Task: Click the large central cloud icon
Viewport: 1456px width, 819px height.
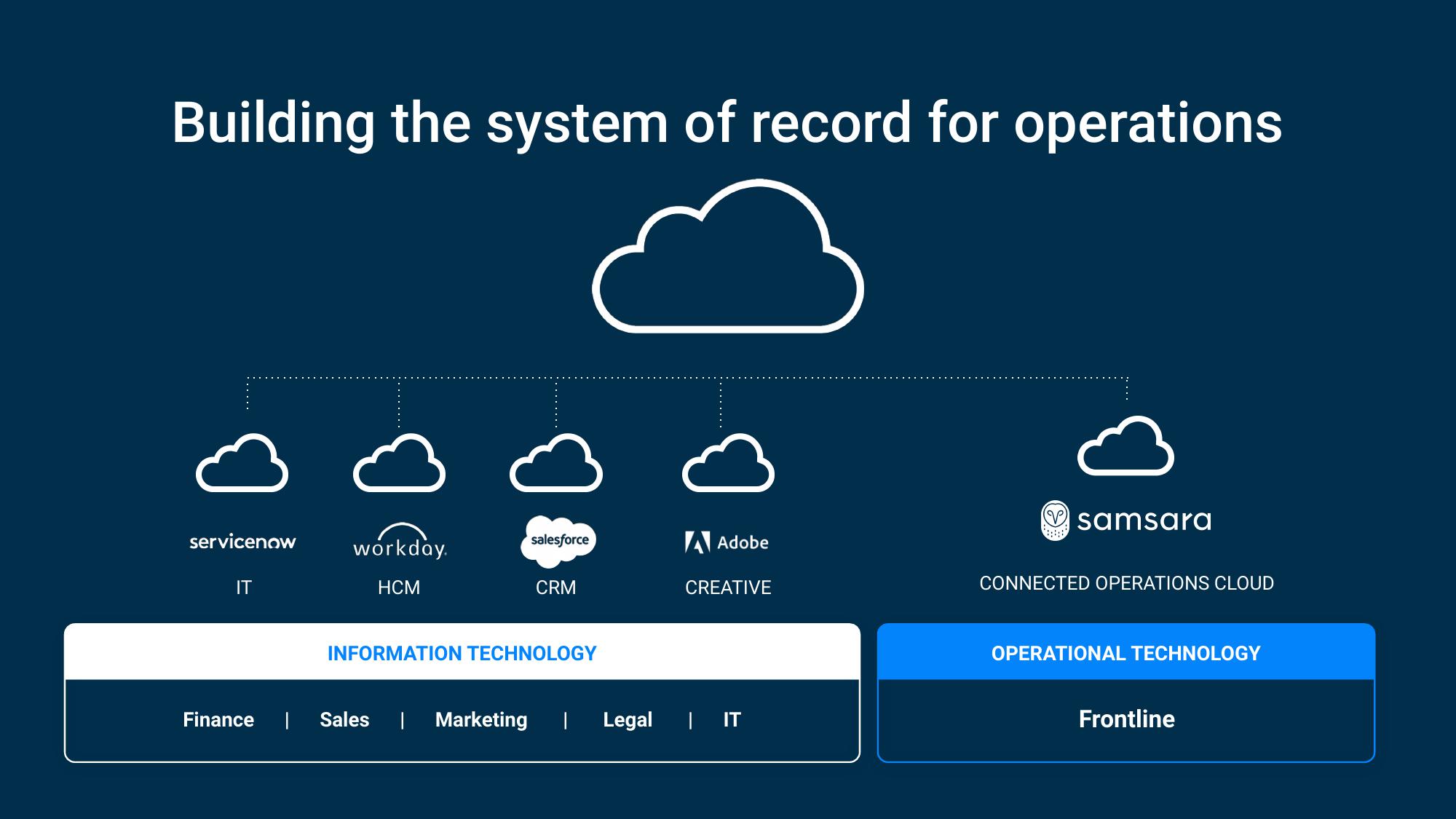Action: click(x=728, y=256)
